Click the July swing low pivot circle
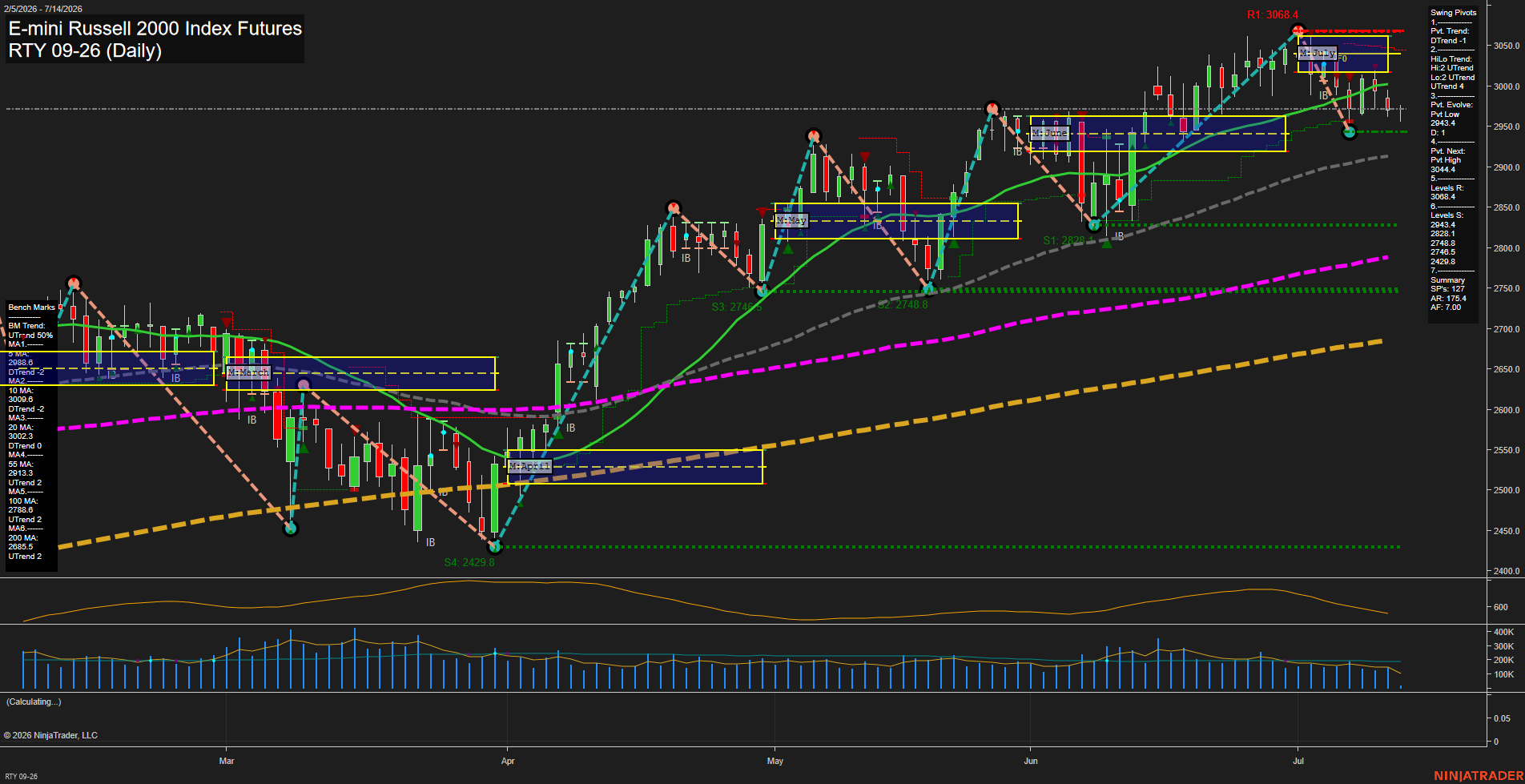This screenshot has height=784, width=1525. (1350, 132)
